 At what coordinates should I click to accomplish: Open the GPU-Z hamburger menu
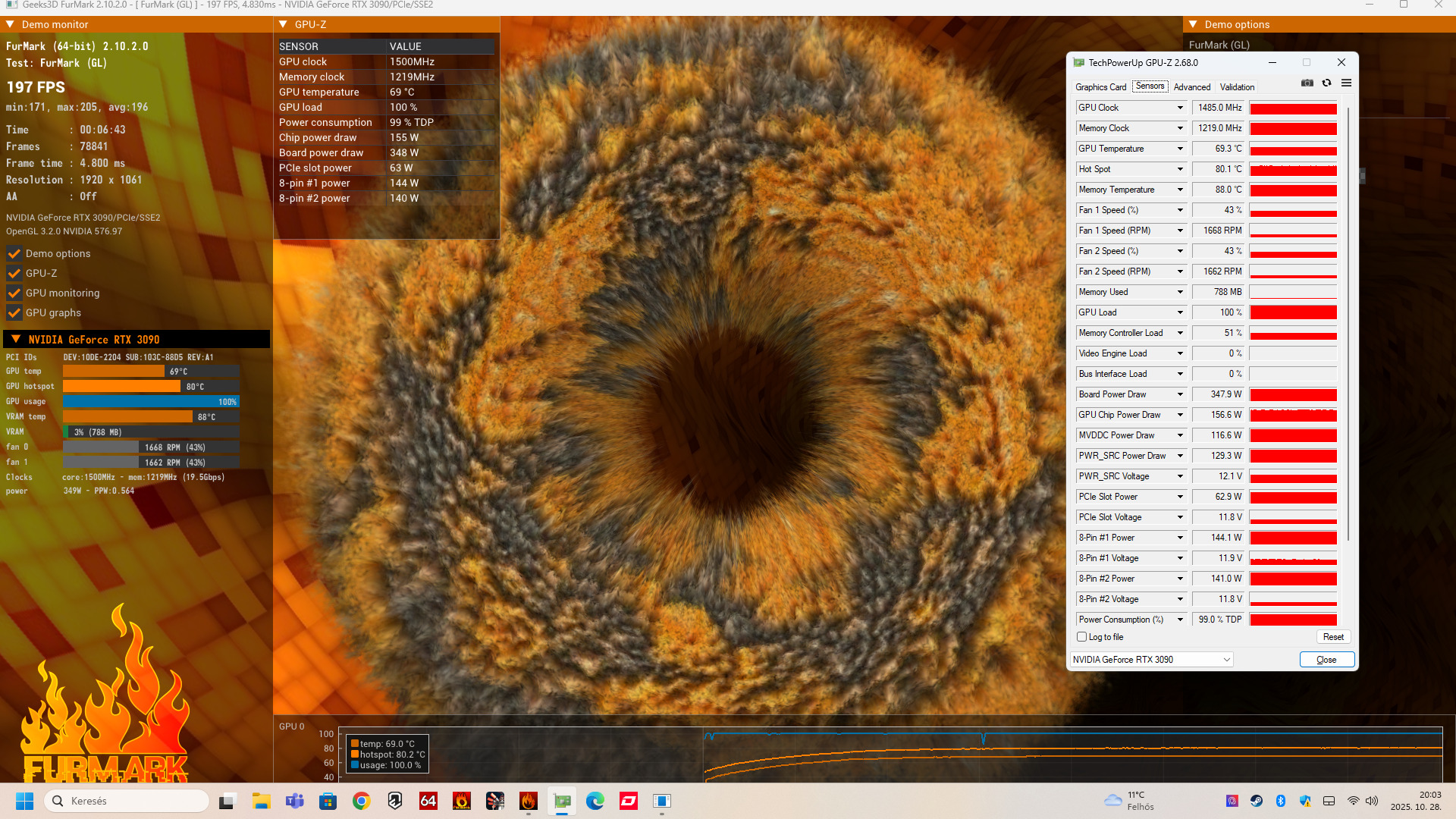point(1346,83)
